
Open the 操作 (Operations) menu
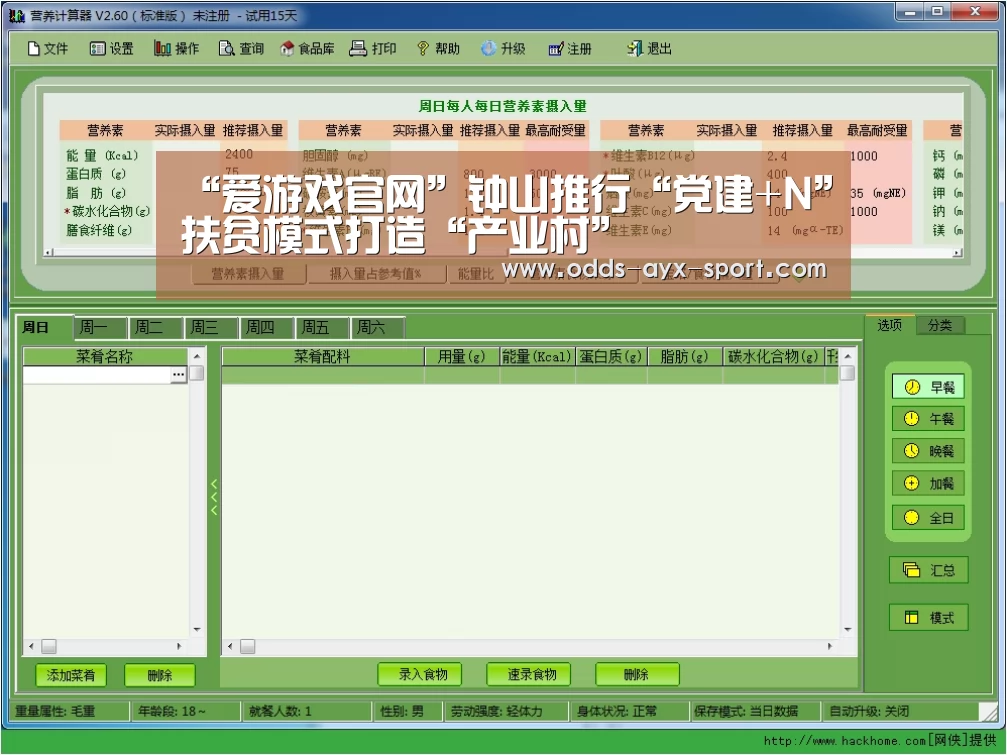pyautogui.click(x=177, y=48)
